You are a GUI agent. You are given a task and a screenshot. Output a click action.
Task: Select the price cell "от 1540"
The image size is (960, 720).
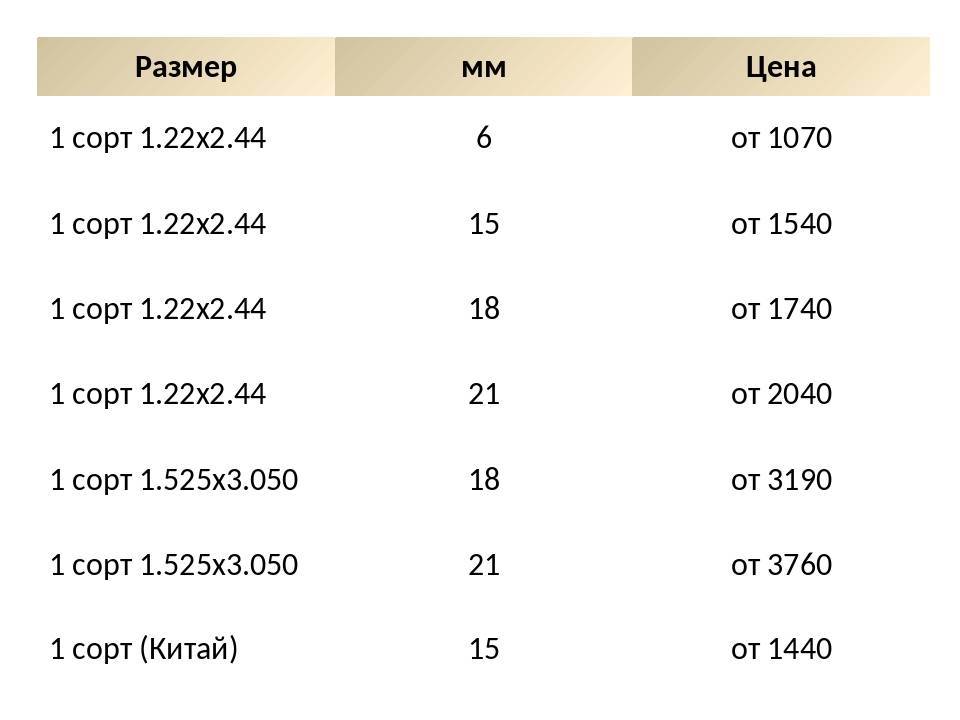click(x=781, y=224)
